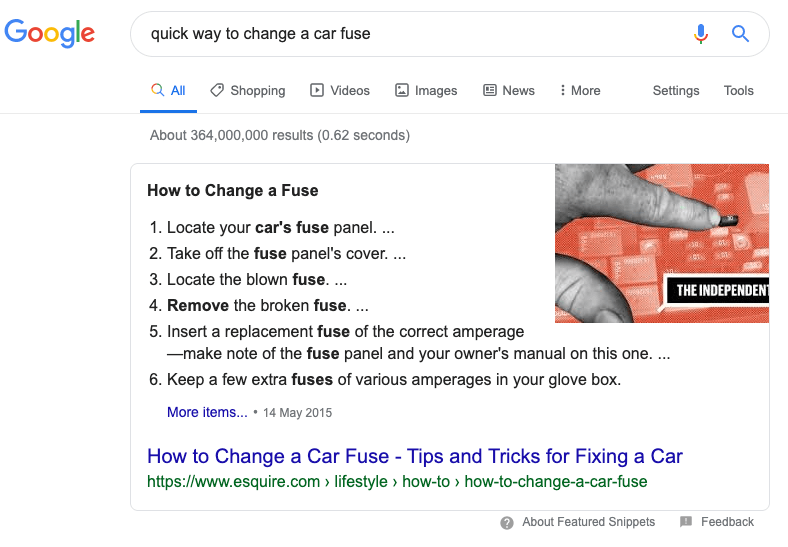The width and height of the screenshot is (788, 547).
Task: Click the blue search magnifier button
Action: (740, 34)
